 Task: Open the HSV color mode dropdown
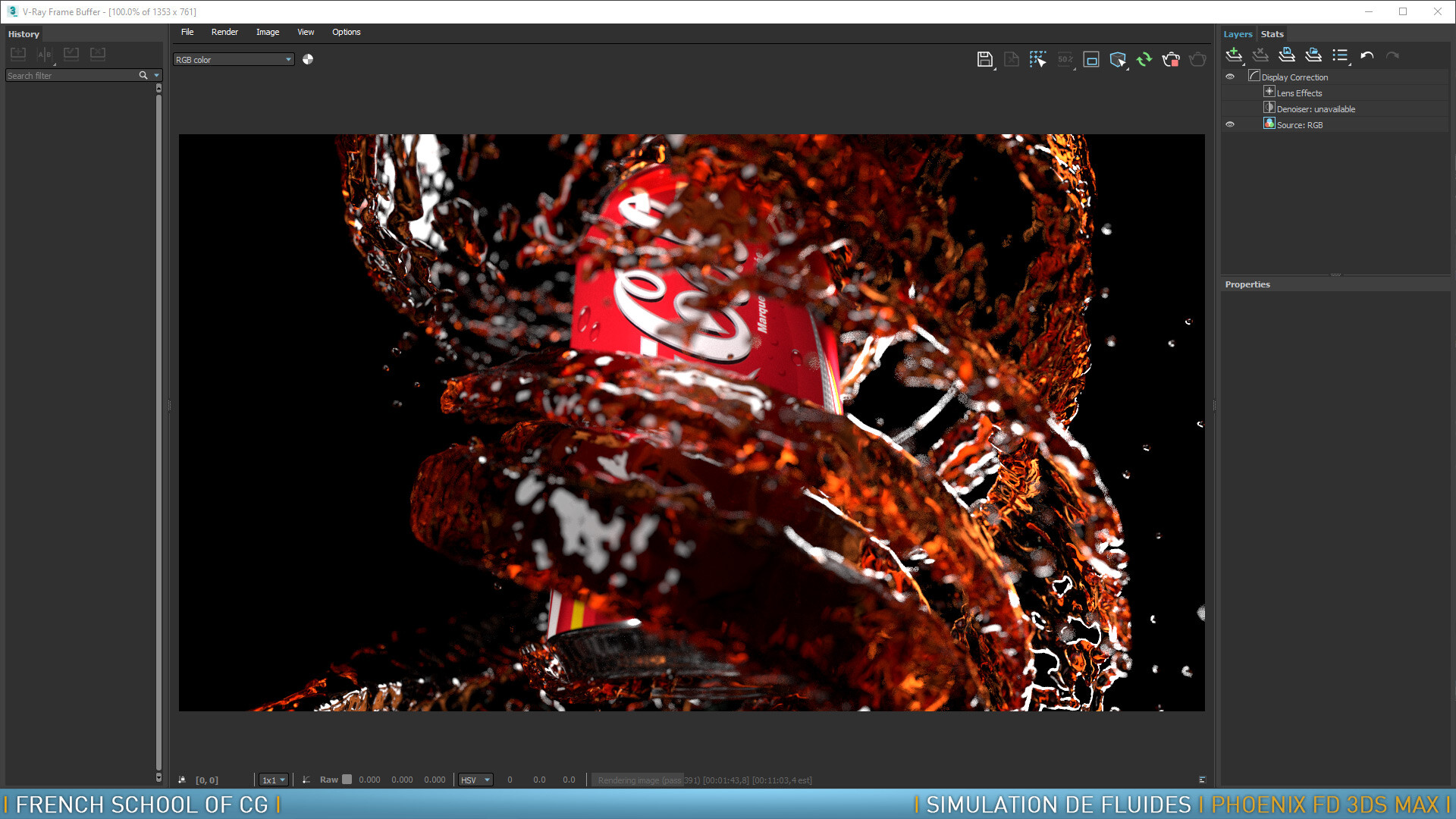click(x=475, y=780)
